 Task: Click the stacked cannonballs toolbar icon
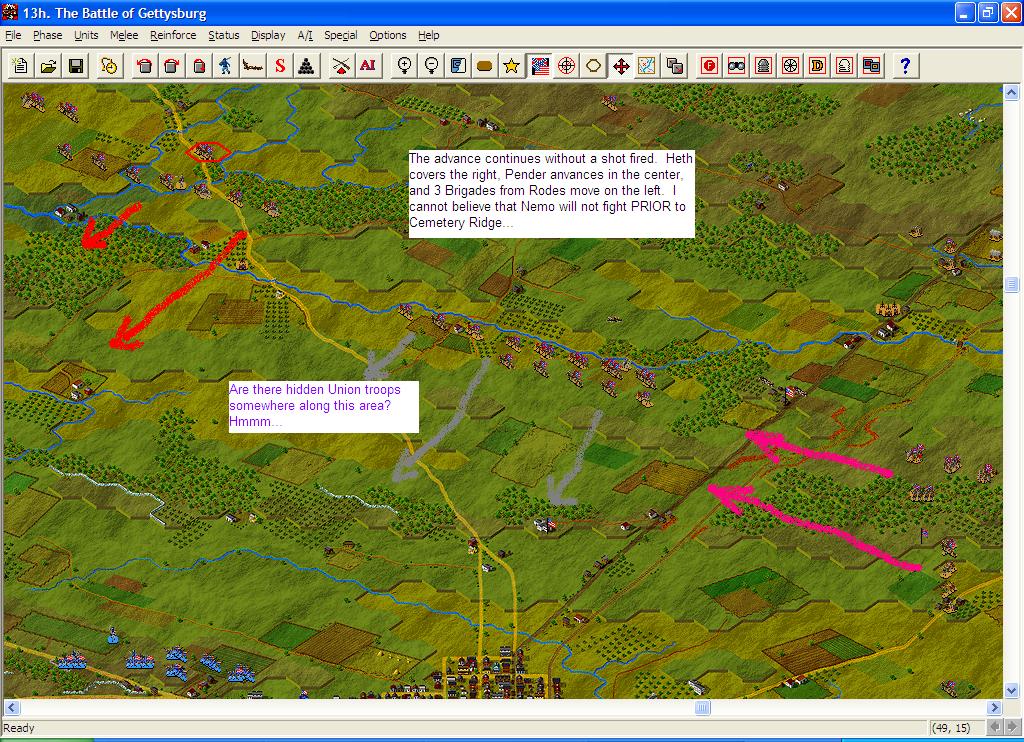coord(307,65)
